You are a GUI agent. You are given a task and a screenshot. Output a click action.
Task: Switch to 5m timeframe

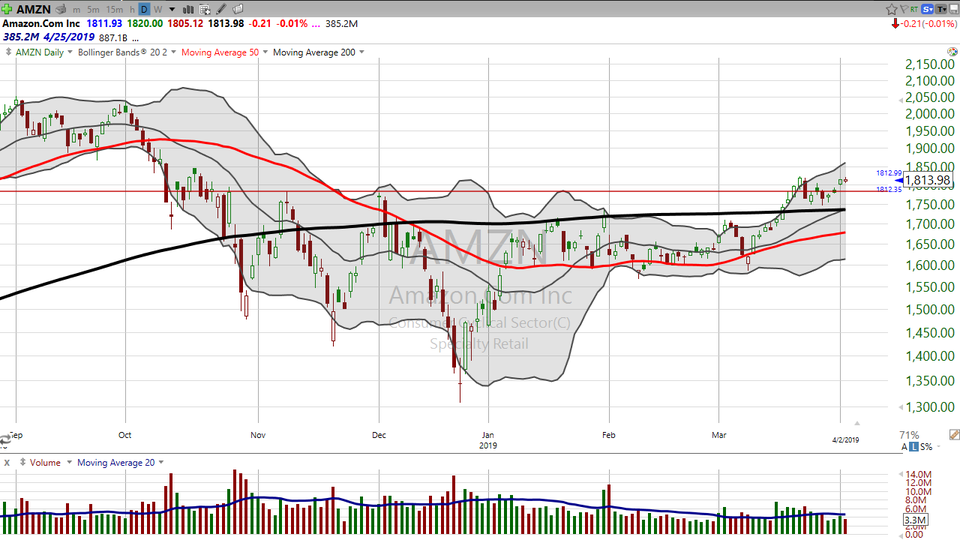click(x=93, y=9)
